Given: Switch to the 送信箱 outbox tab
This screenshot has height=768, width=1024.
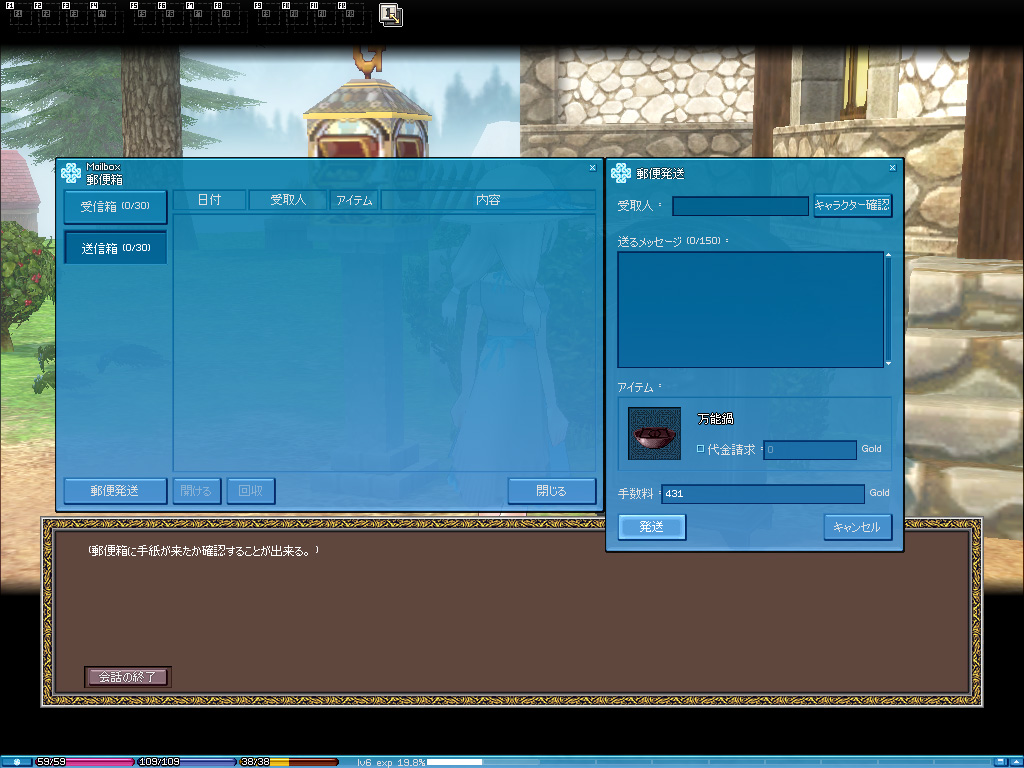Looking at the screenshot, I should pyautogui.click(x=116, y=248).
